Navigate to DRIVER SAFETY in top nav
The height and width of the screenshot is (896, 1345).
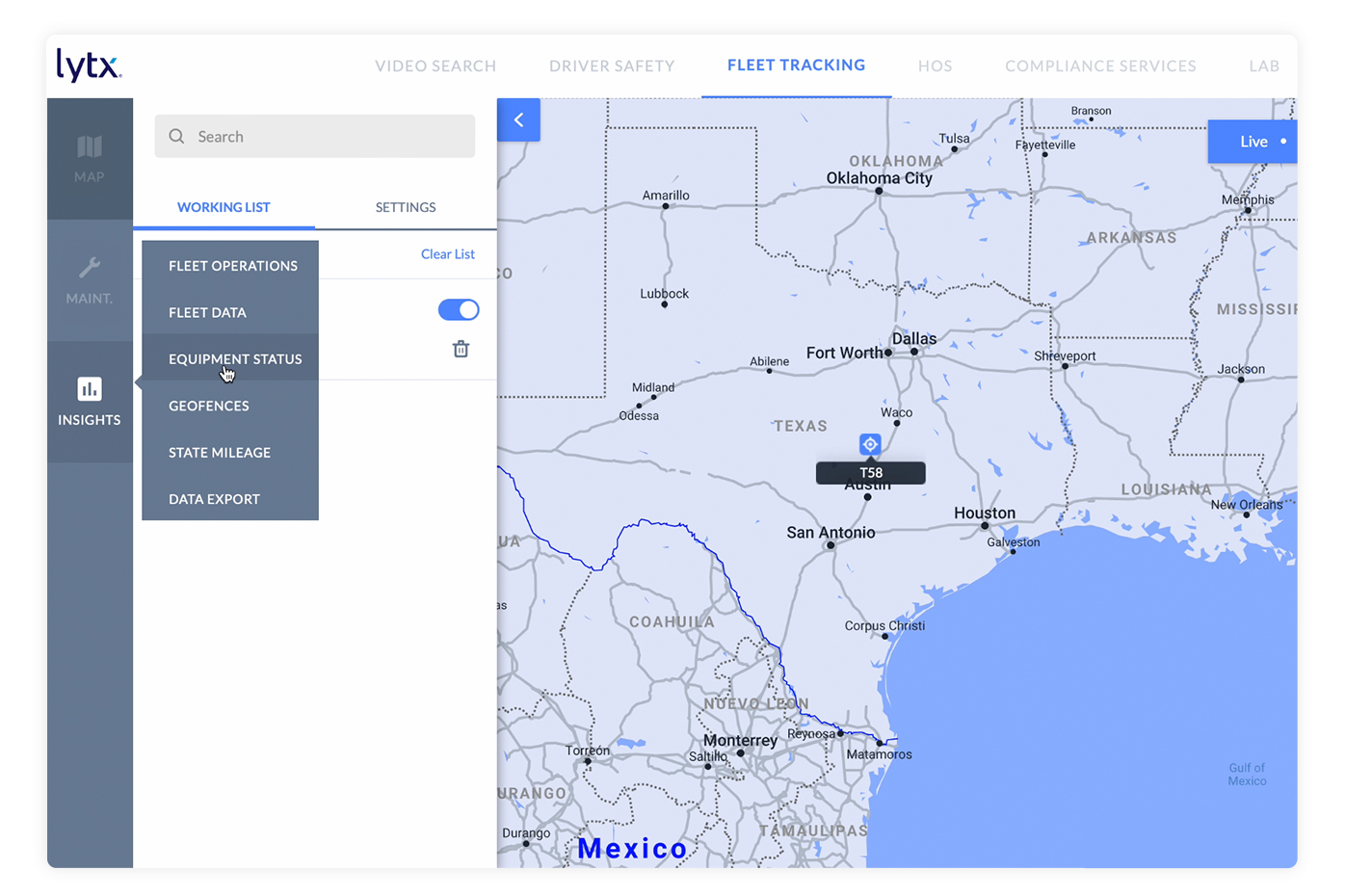coord(612,66)
